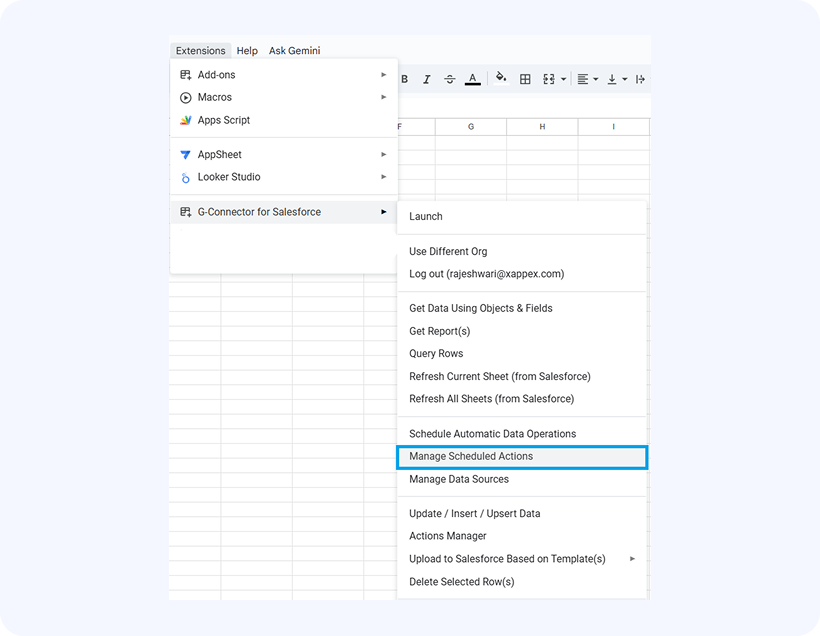Select Manage Scheduled Actions
This screenshot has height=636, width=820.
pyautogui.click(x=471, y=456)
